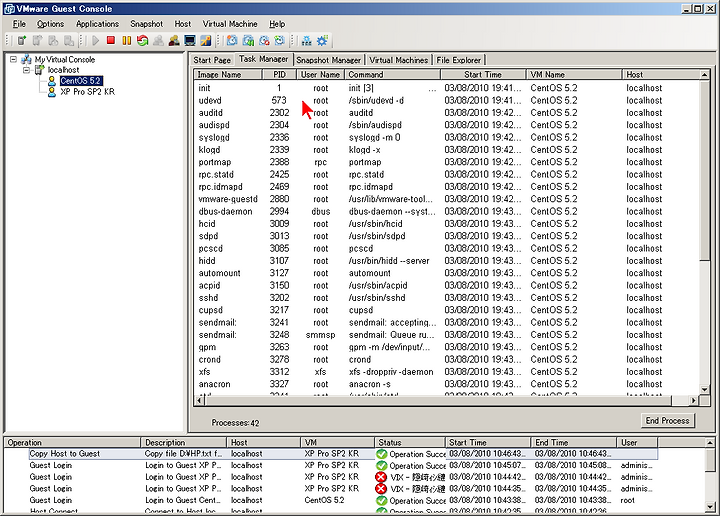Collapse the My Virtual Console tree node

click(x=13, y=59)
